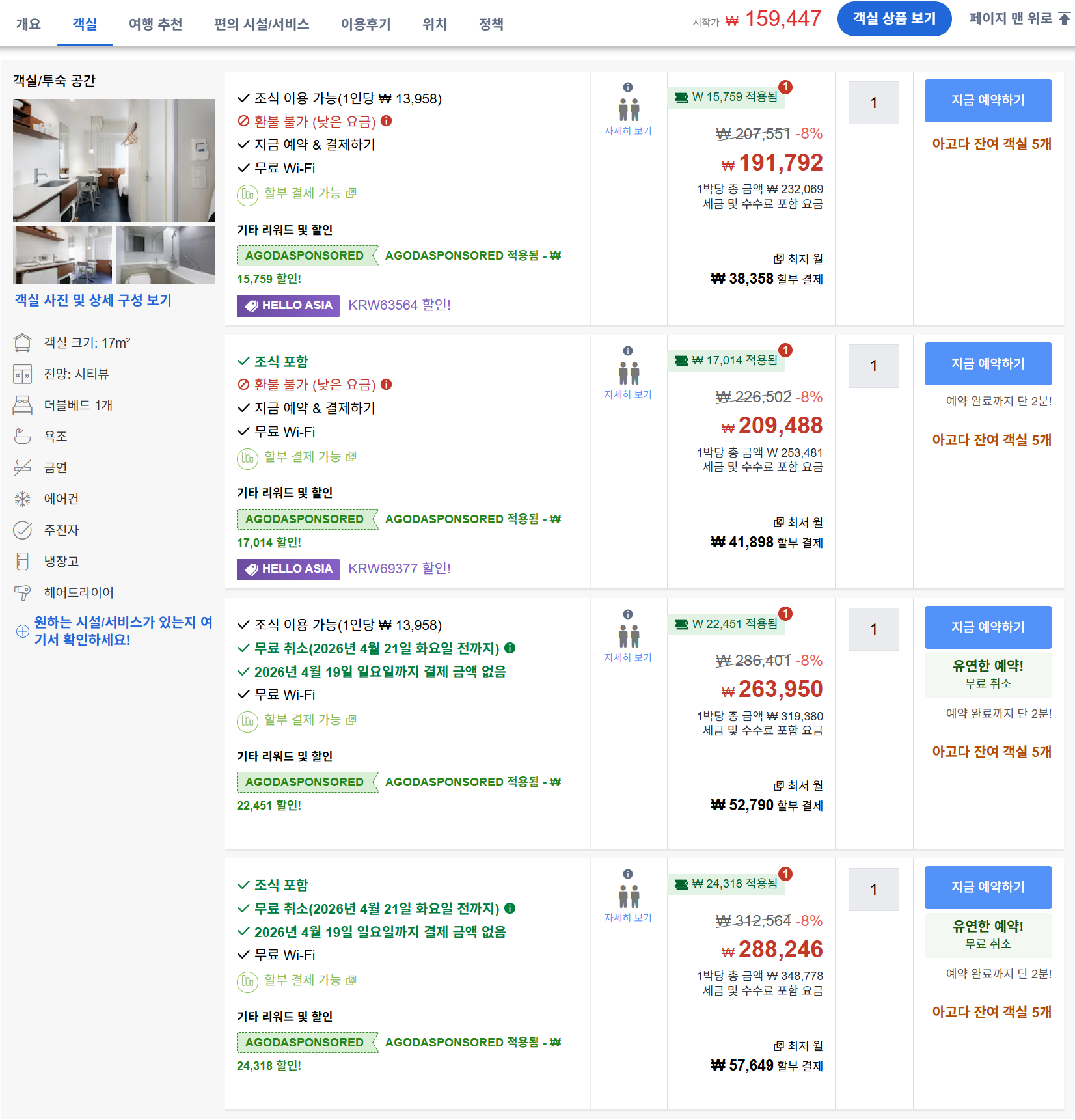Click 지금 예약하기 for ₩288,246 offer
The image size is (1075, 1120).
click(x=988, y=887)
